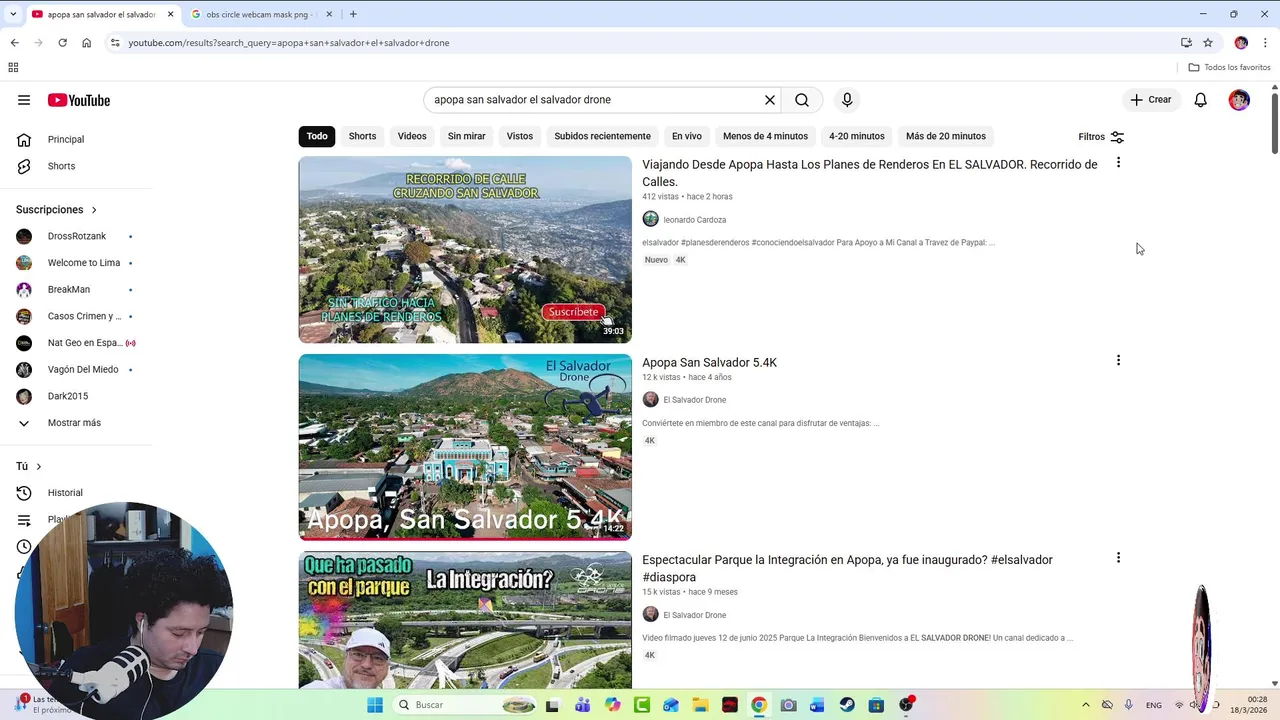Viewport: 1280px width, 720px height.
Task: Select the Videos filter chip
Action: (x=412, y=136)
